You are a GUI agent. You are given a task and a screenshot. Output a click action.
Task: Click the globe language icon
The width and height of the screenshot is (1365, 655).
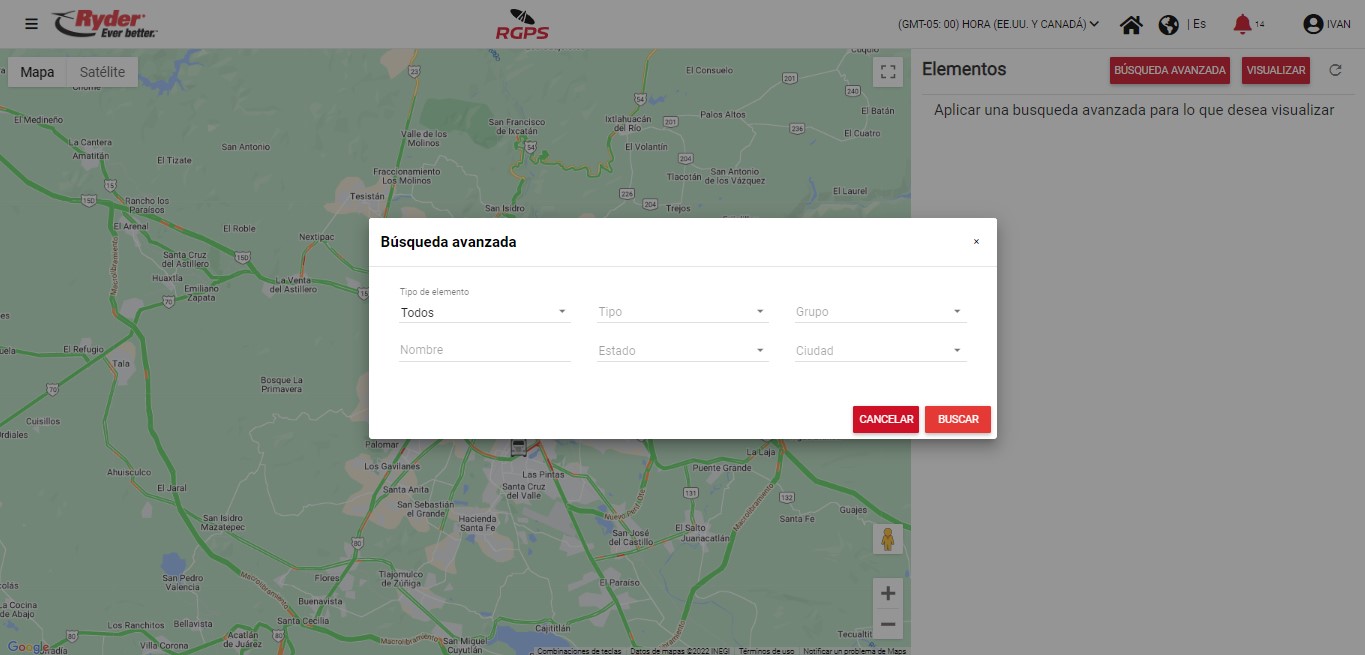(x=1168, y=25)
